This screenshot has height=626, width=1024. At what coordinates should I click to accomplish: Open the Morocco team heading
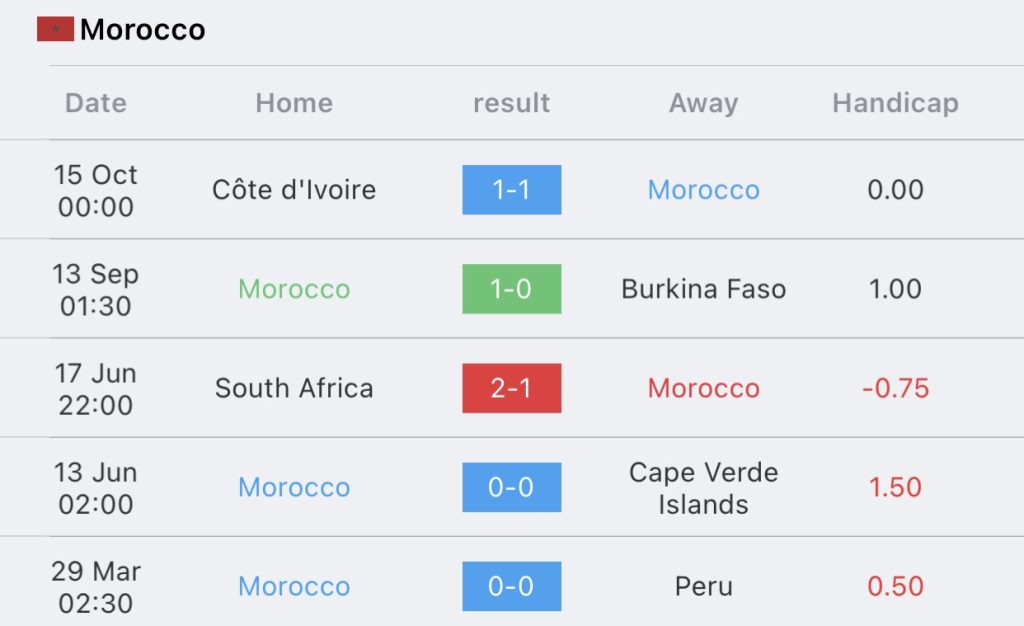[142, 29]
